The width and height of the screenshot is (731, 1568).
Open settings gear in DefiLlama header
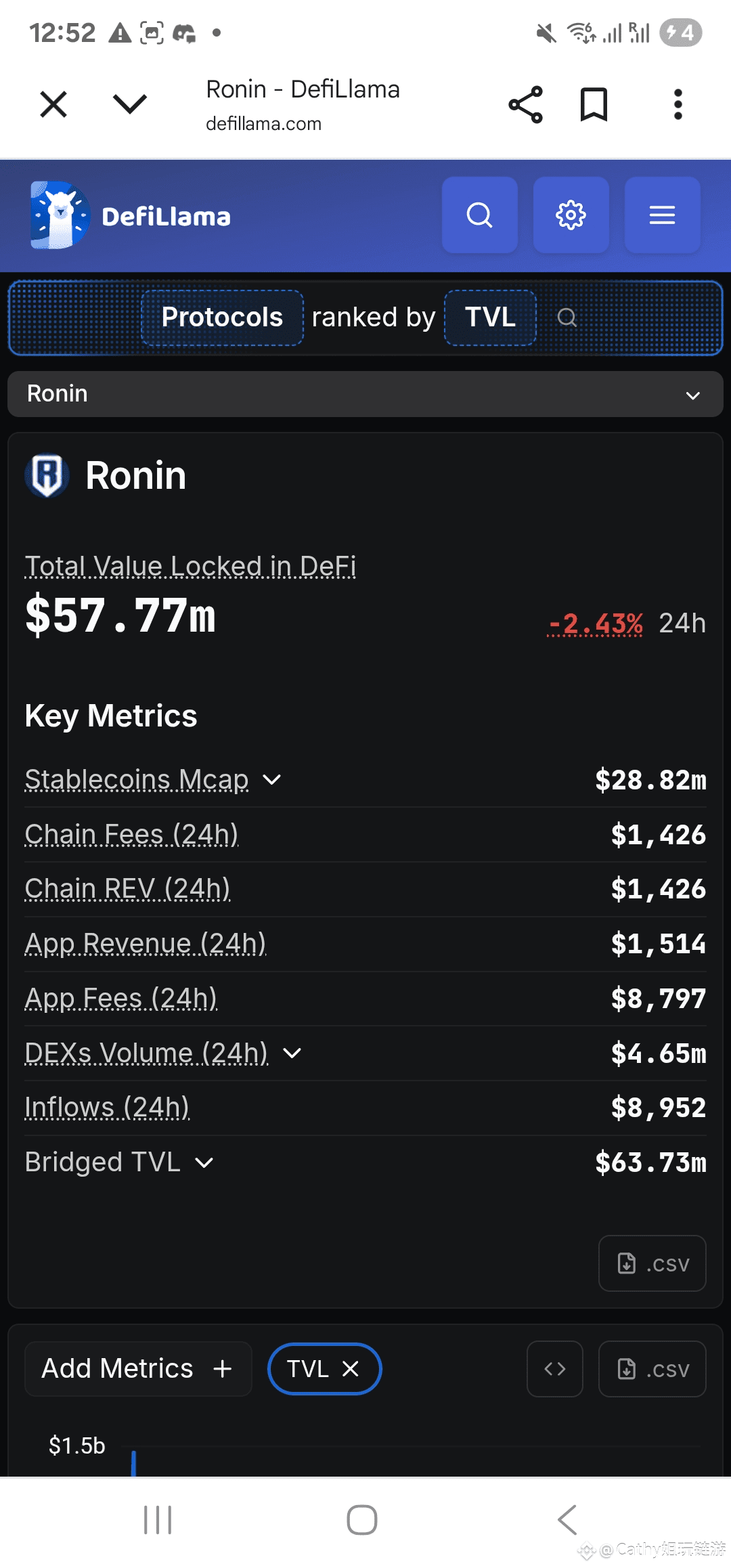pyautogui.click(x=571, y=215)
